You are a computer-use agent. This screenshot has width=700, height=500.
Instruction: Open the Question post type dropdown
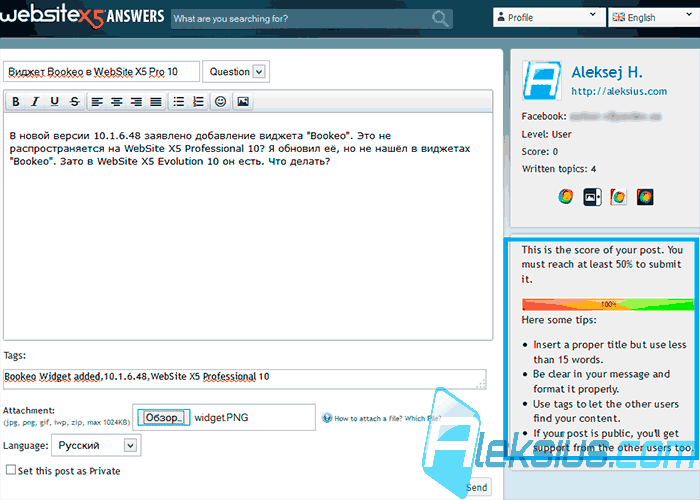click(236, 71)
